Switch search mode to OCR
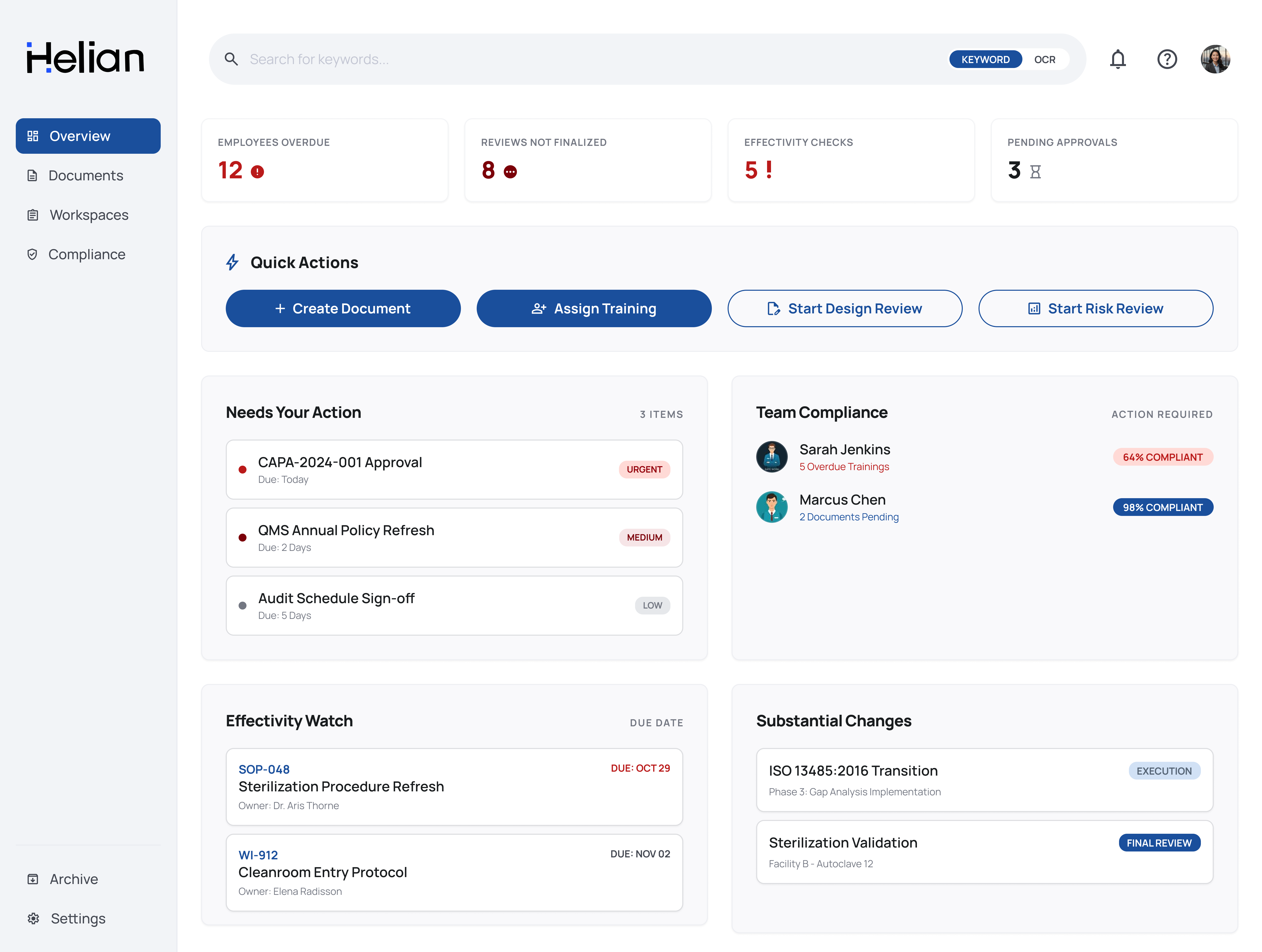1262x952 pixels. 1045,59
